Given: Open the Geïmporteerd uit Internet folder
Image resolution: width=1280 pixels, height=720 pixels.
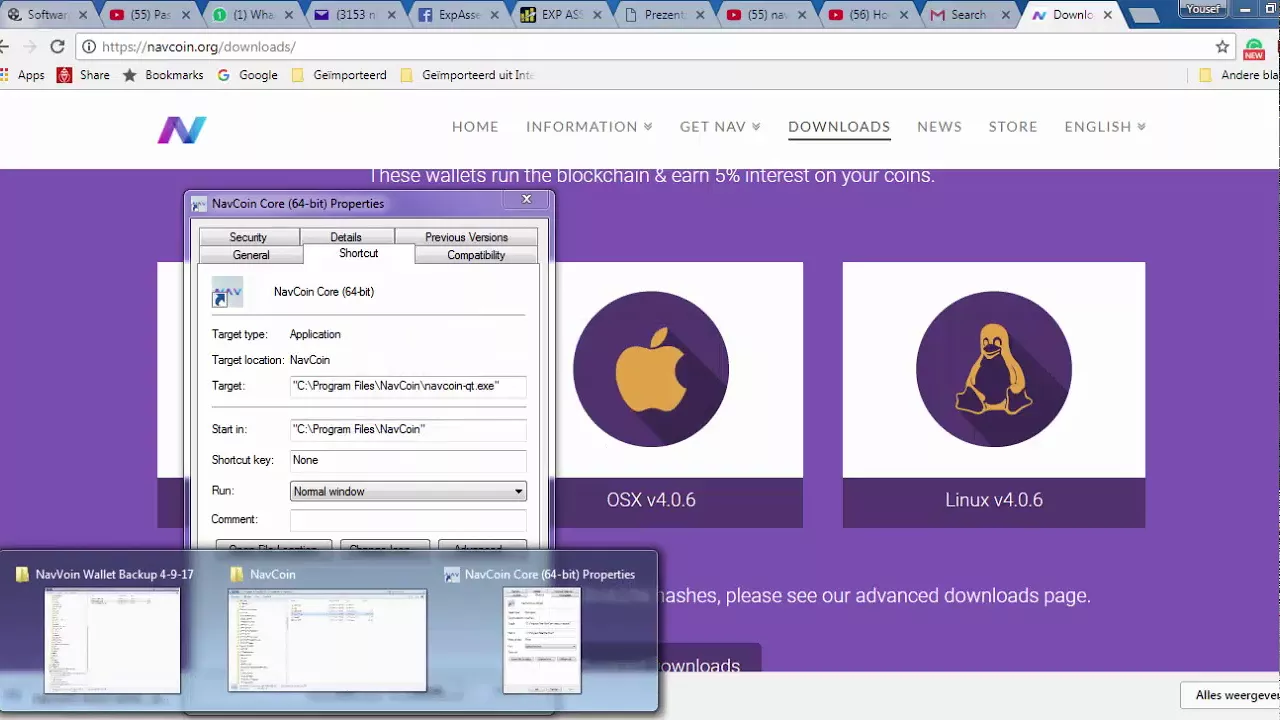Looking at the screenshot, I should [x=466, y=75].
